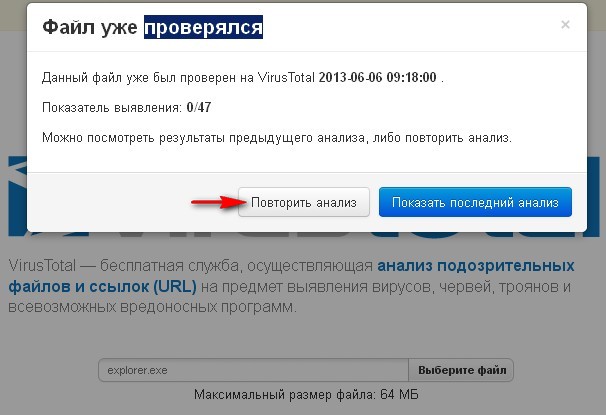Click the scan date 2013-06-06 09:18:00

[x=378, y=77]
